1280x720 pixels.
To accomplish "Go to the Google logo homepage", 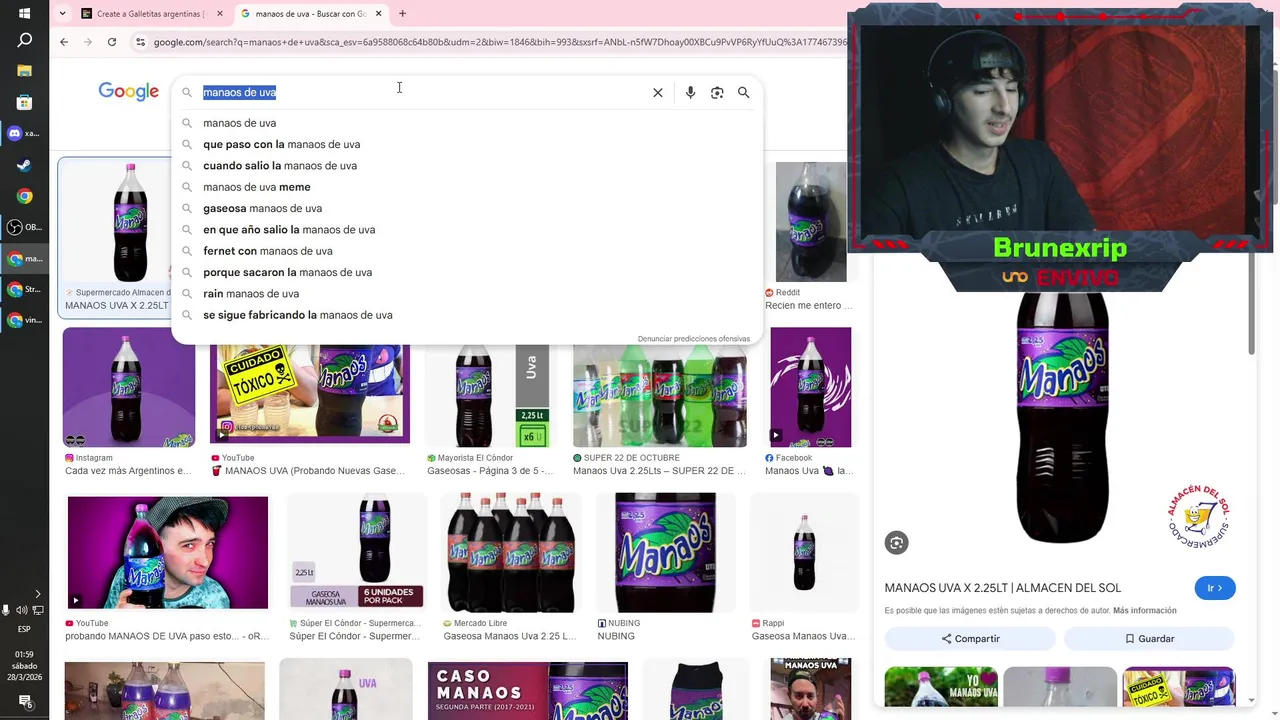I will (128, 91).
